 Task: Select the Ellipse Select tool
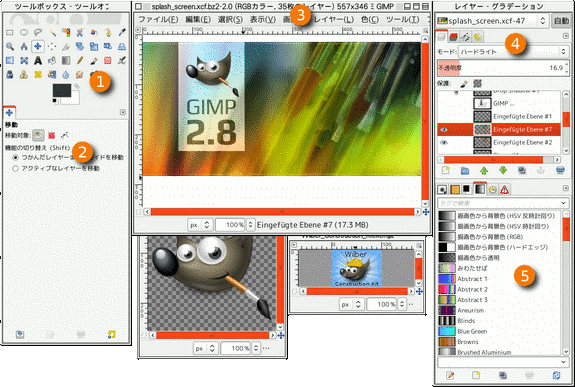[x=24, y=33]
